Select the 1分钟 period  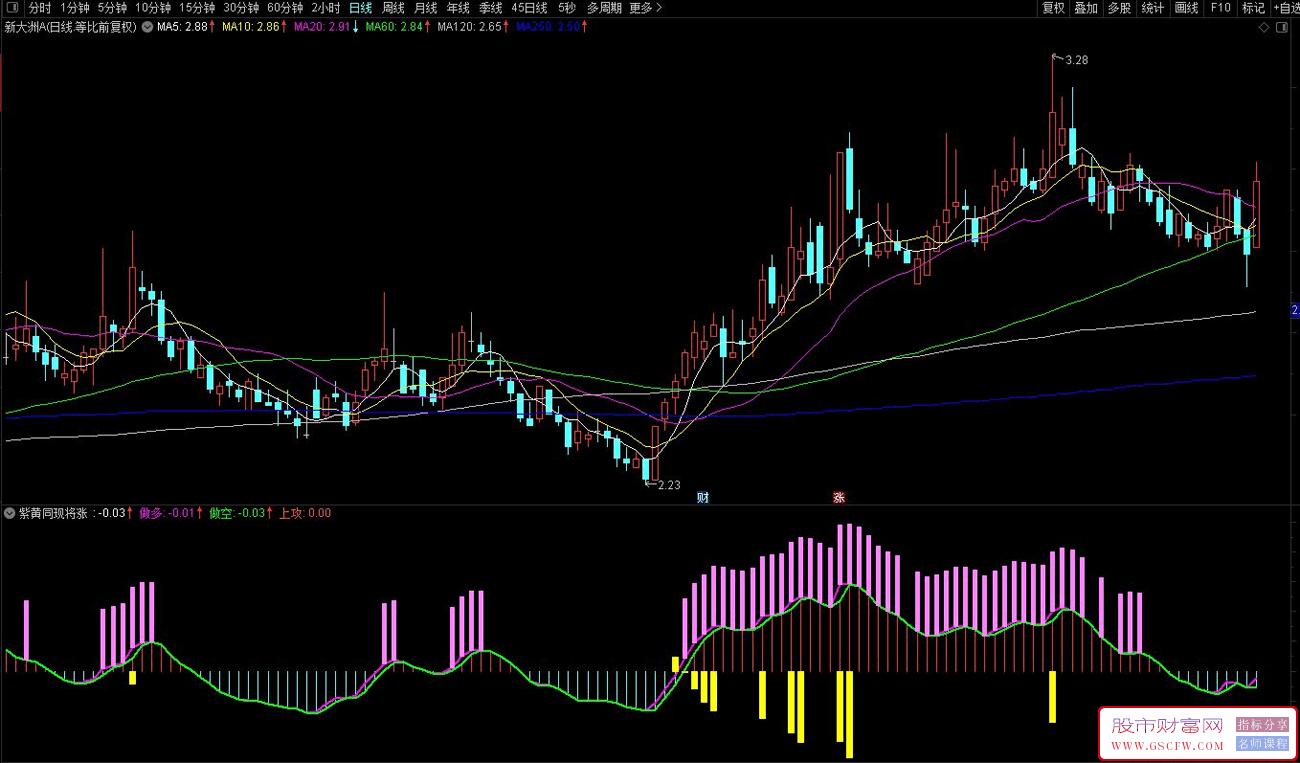pyautogui.click(x=75, y=8)
